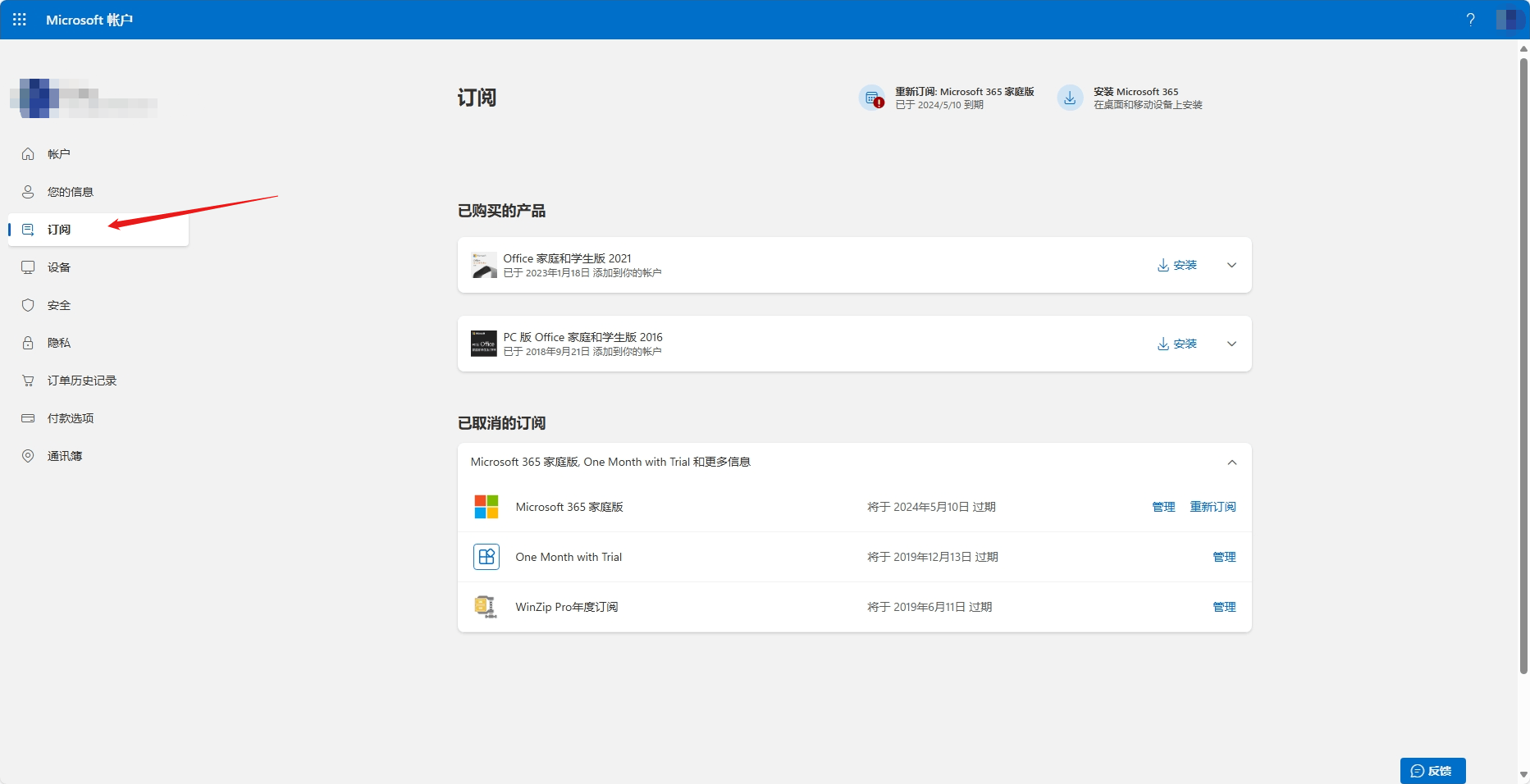Click the home icon beside 帐户
The width and height of the screenshot is (1530, 784).
click(28, 154)
